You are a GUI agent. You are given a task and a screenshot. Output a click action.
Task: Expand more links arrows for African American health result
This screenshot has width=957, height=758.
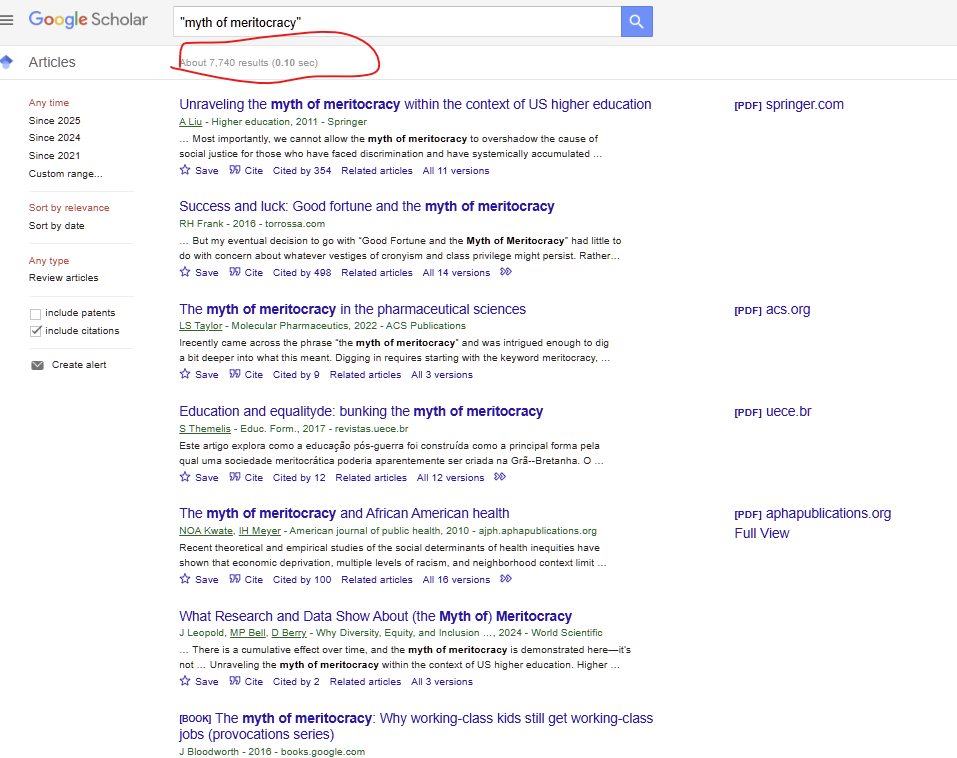coord(506,579)
